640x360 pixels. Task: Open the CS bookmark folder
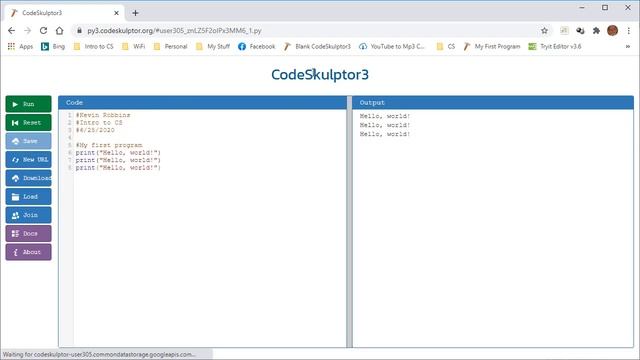pyautogui.click(x=446, y=47)
